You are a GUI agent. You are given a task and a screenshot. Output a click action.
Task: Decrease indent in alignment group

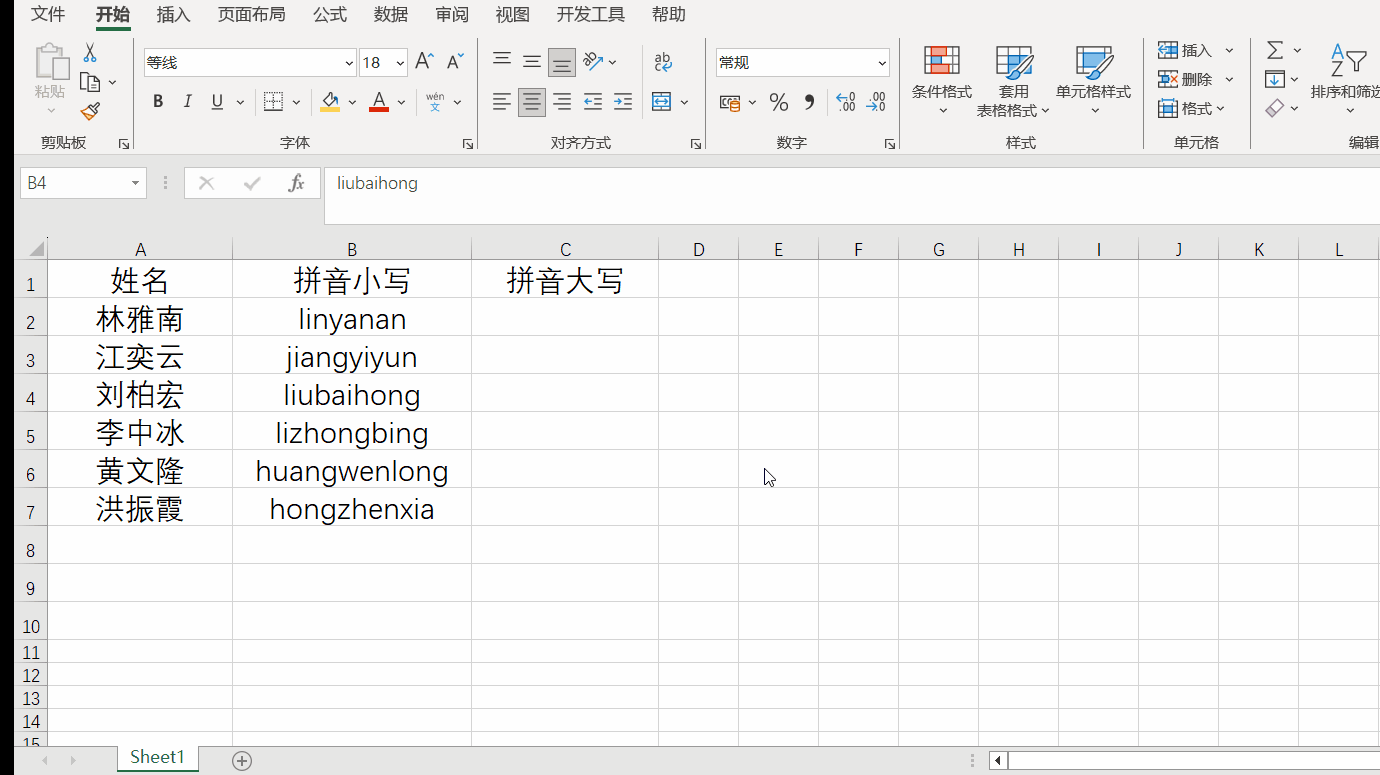(593, 101)
